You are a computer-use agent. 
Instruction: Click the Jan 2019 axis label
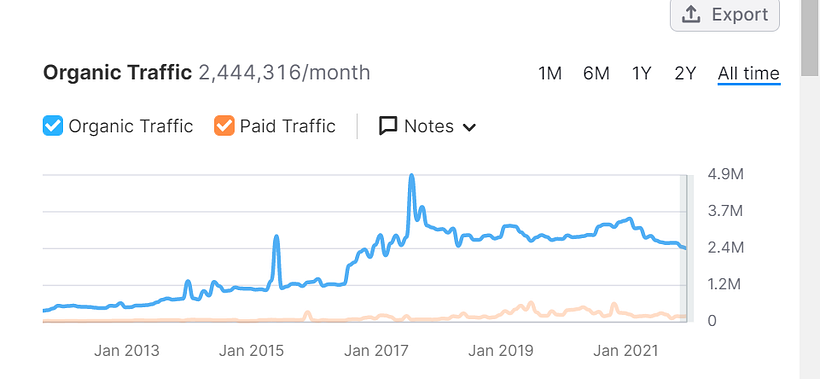[500, 350]
